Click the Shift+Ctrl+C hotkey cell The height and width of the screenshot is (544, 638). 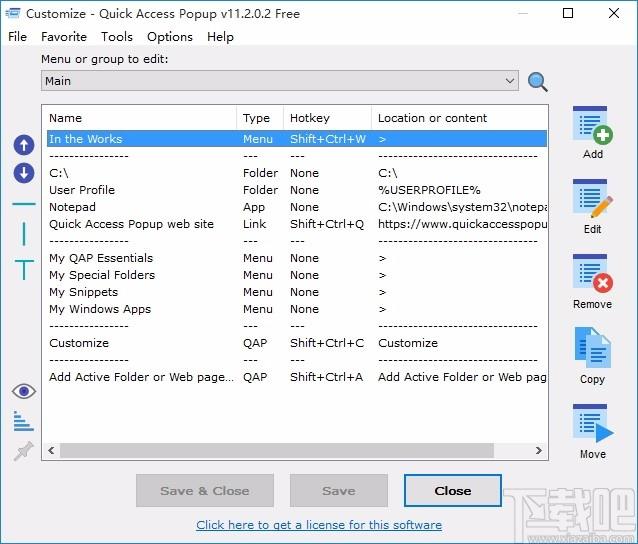coord(327,343)
